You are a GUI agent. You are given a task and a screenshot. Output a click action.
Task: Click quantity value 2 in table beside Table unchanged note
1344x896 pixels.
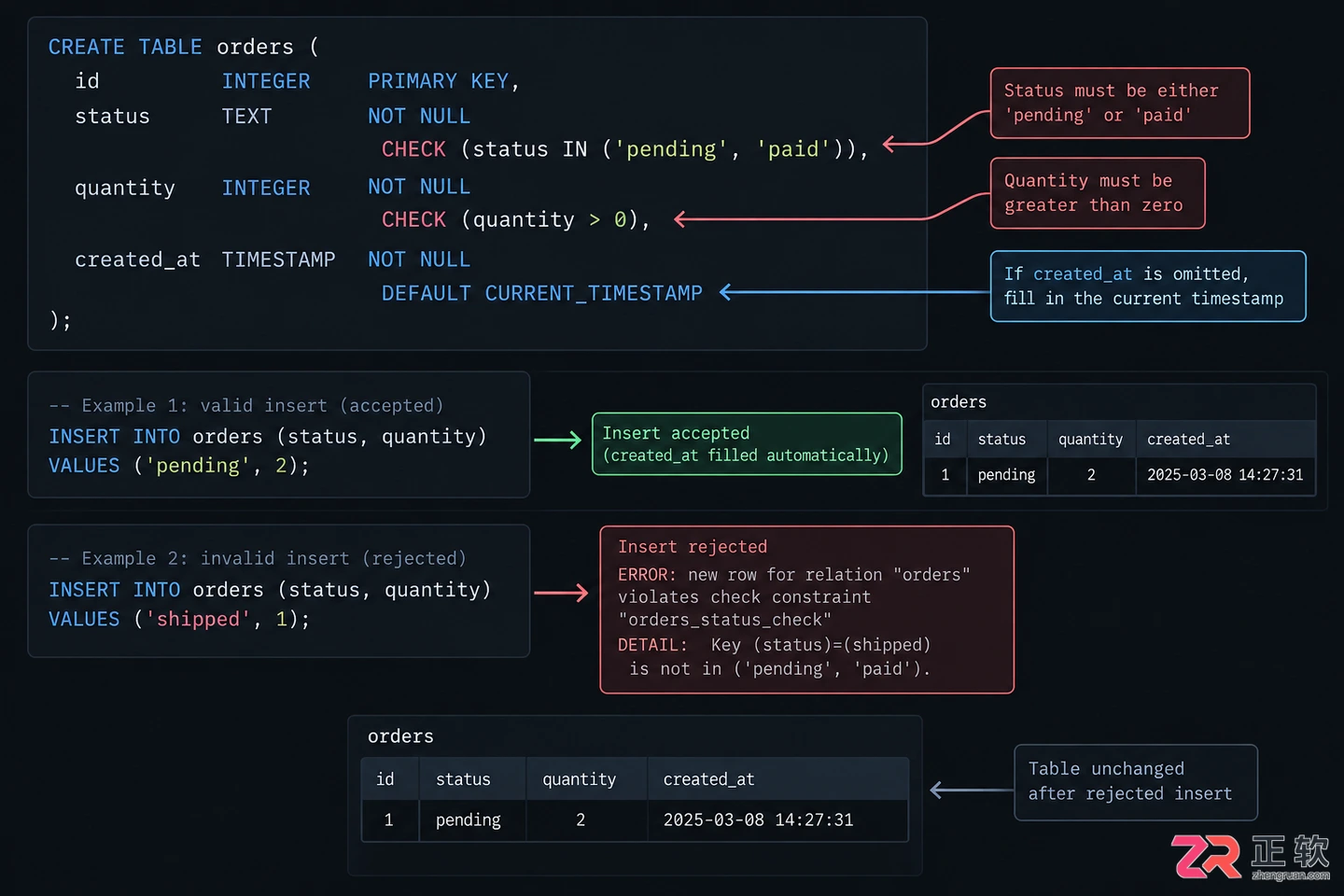(x=581, y=820)
